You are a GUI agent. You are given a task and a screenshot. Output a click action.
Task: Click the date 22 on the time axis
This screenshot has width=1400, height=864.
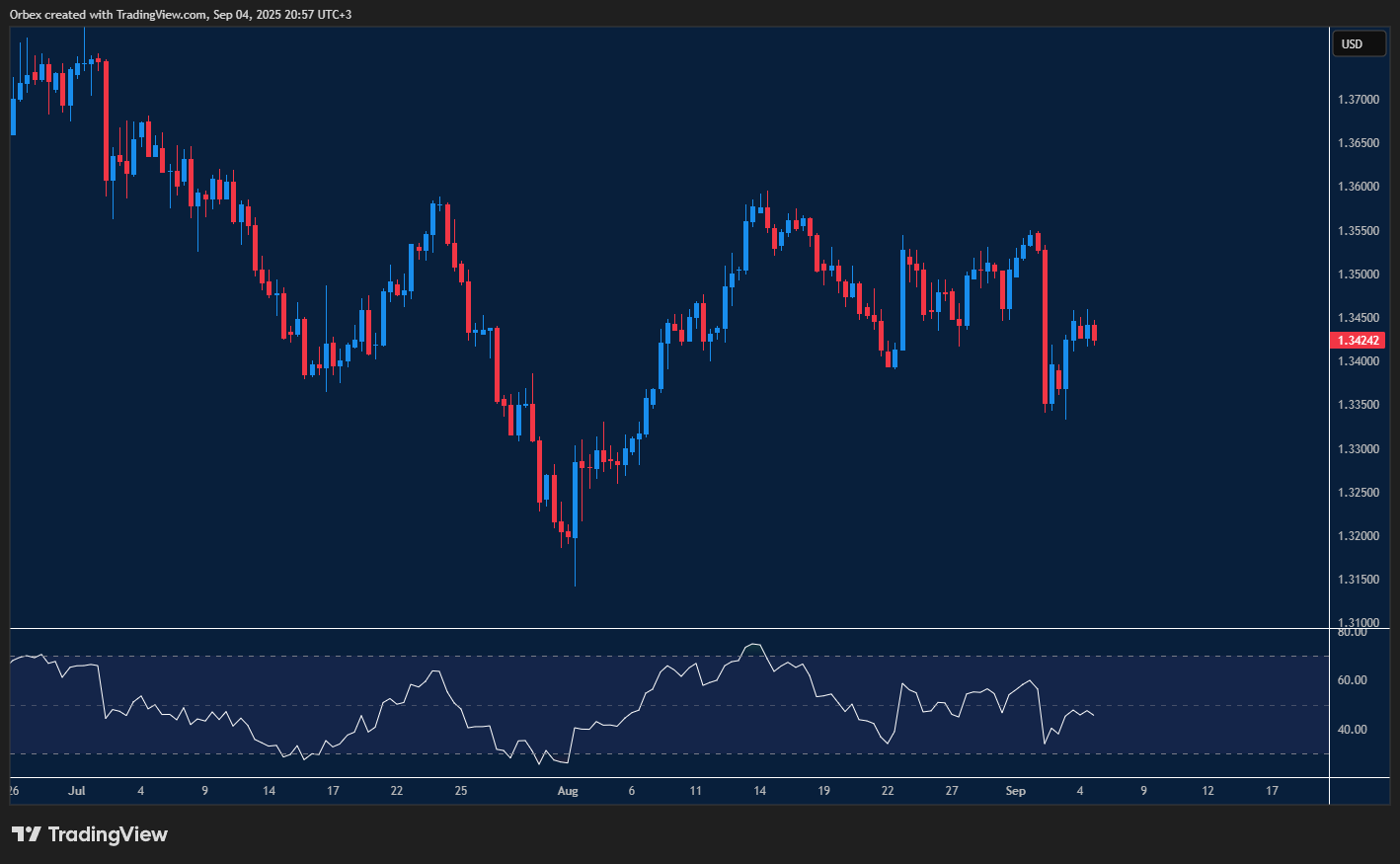point(396,791)
